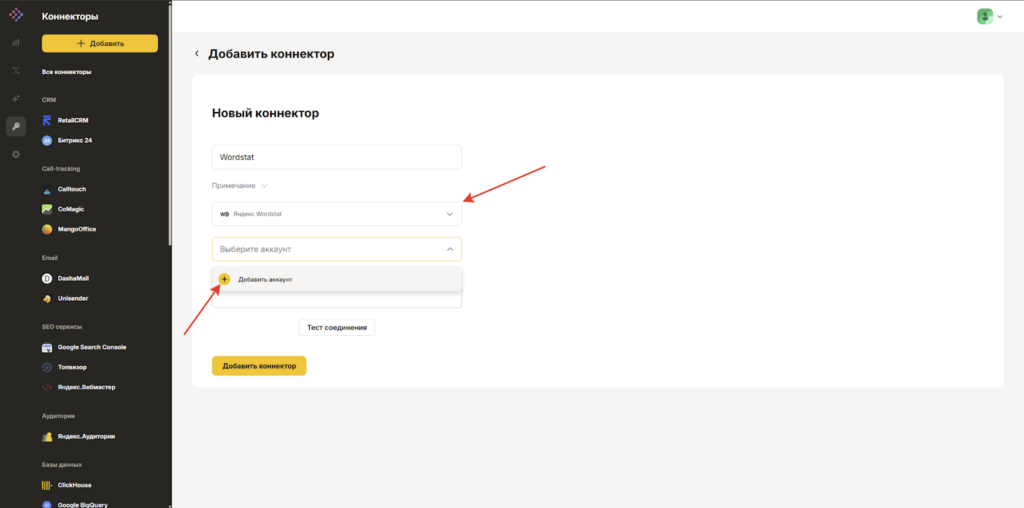
Task: Select Яндекс.Аудитории in the sidebar
Action: (86, 436)
